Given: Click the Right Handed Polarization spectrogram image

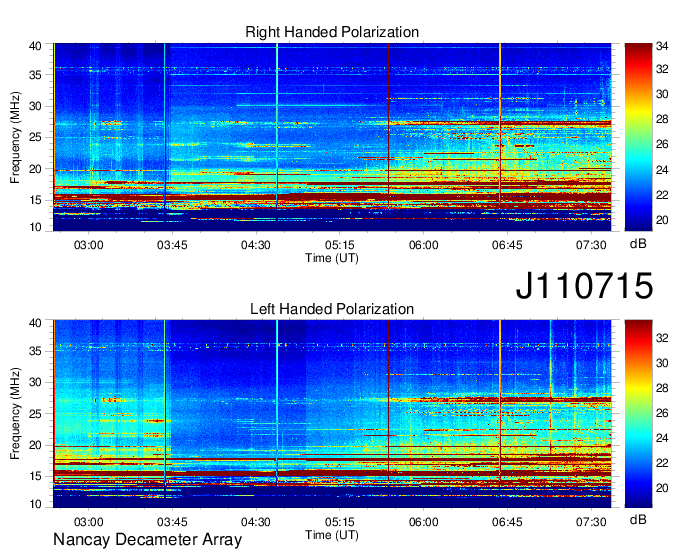Looking at the screenshot, I should click(332, 137).
